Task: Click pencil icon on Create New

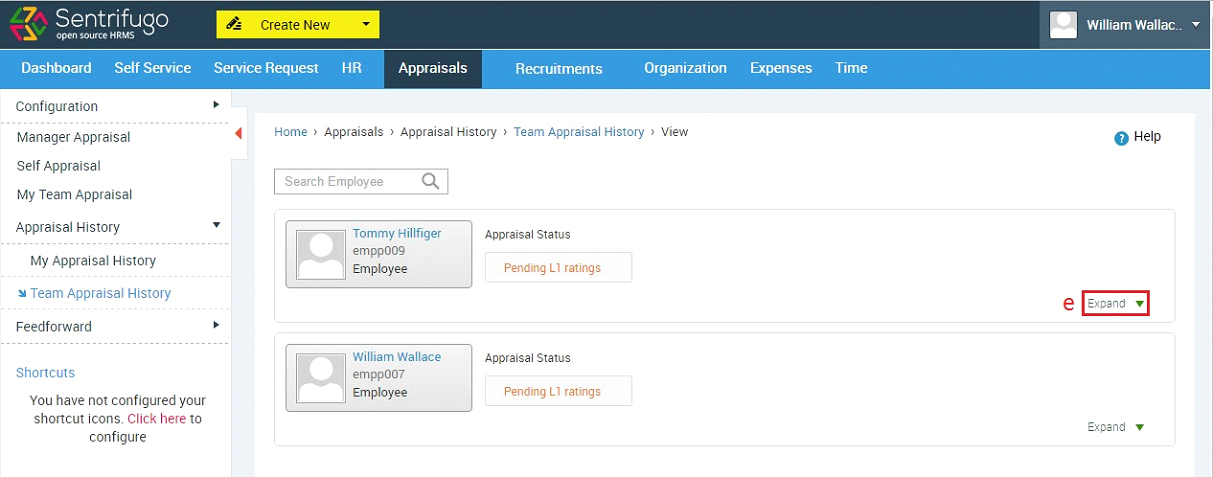Action: coord(235,24)
